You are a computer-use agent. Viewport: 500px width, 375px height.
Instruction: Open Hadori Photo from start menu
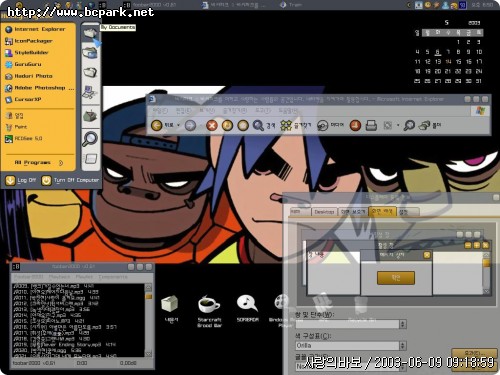29,76
